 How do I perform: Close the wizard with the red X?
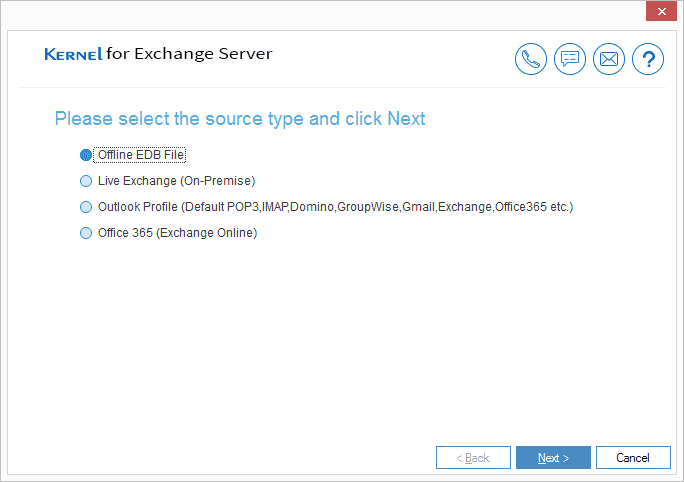(661, 11)
